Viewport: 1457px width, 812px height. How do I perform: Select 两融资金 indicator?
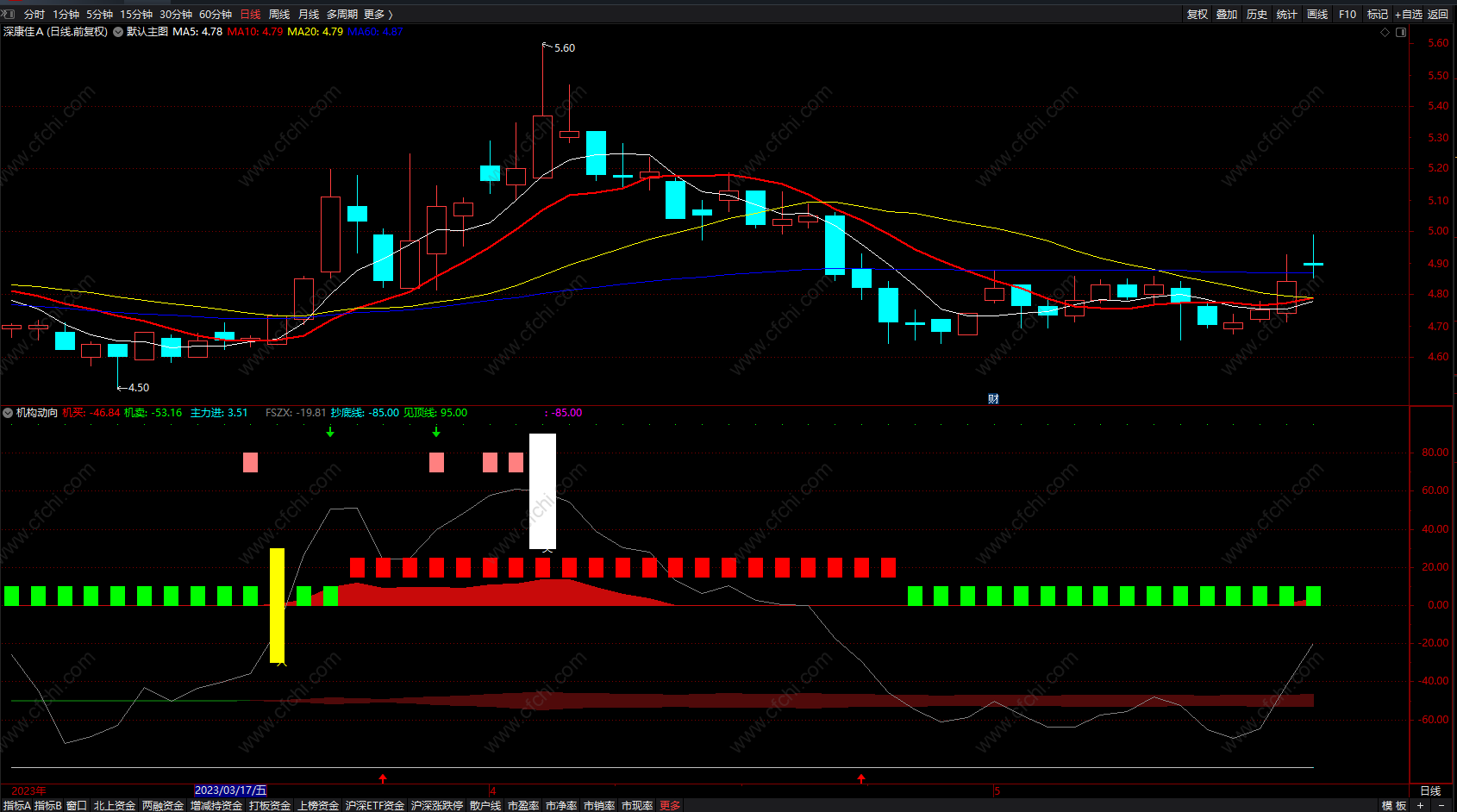click(163, 805)
